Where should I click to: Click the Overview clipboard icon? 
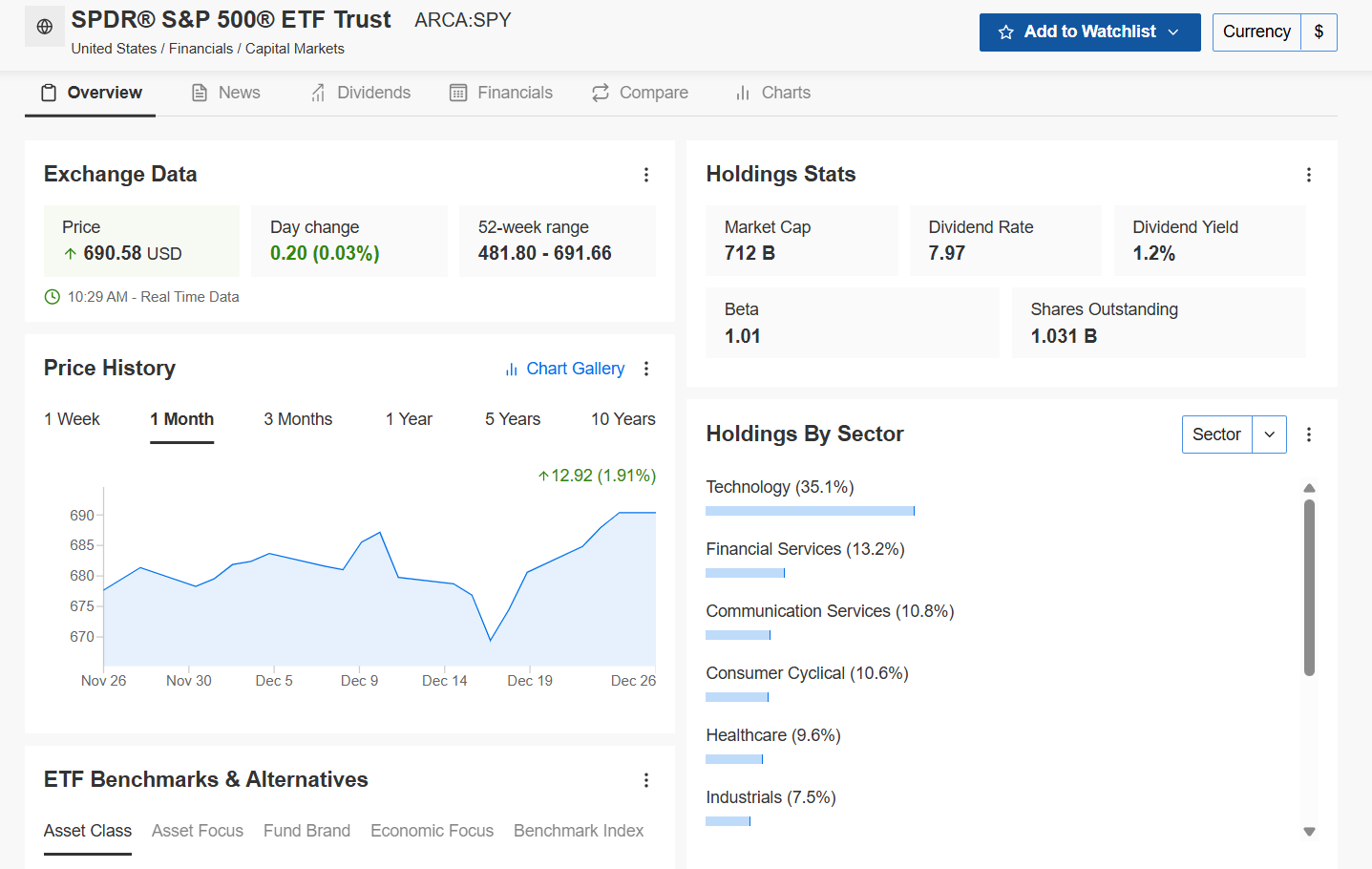coord(49,93)
